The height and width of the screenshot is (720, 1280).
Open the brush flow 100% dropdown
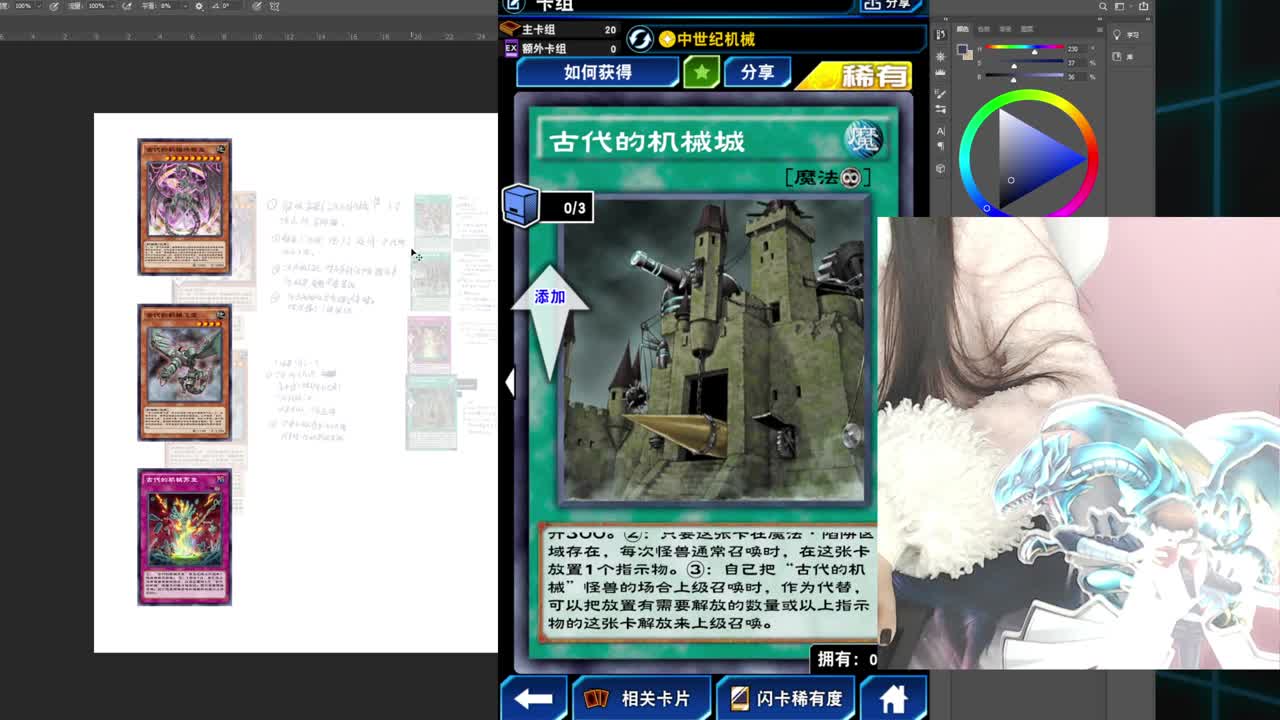pyautogui.click(x=111, y=6)
